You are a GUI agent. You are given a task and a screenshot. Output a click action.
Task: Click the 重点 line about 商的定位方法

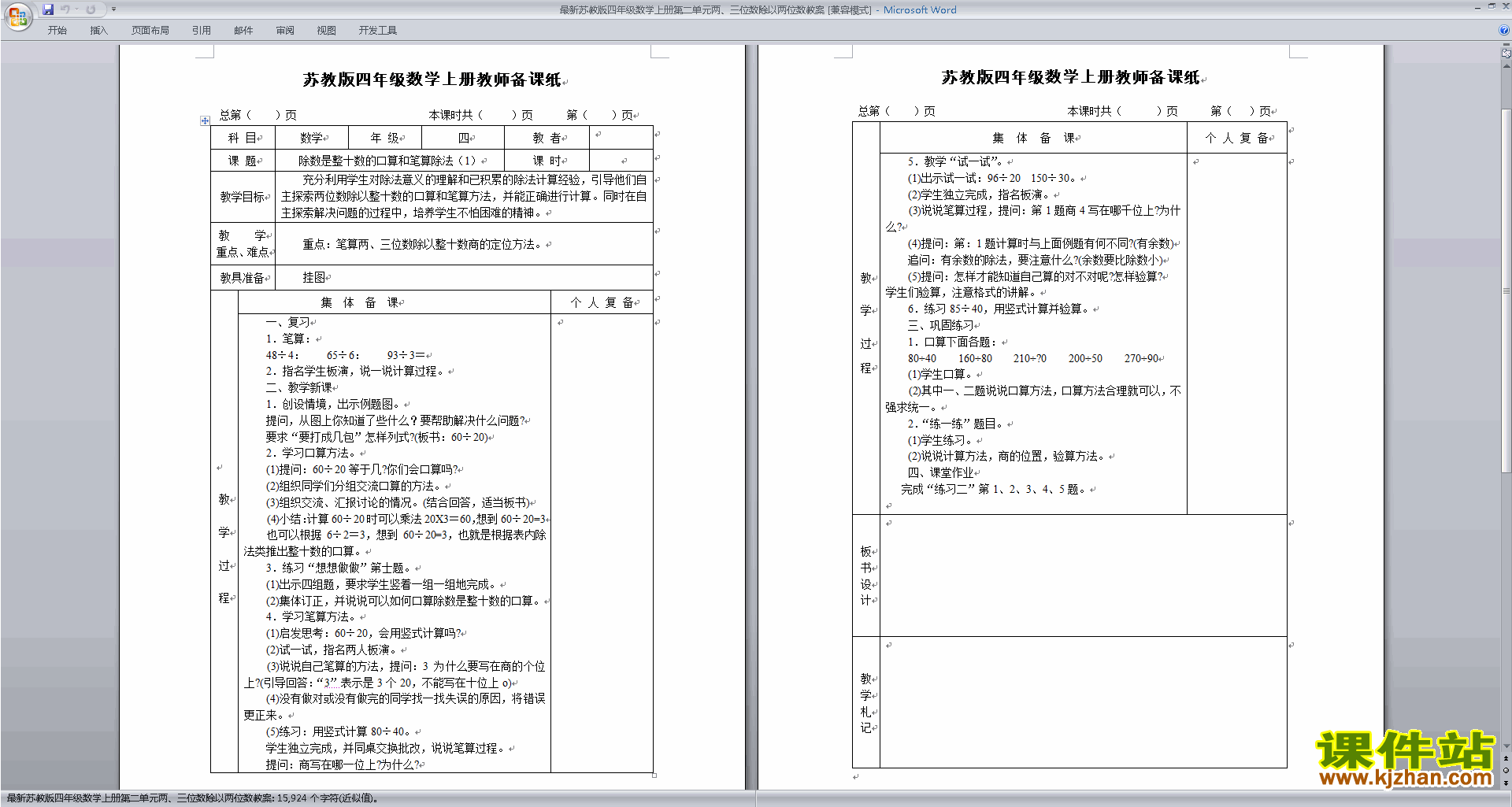pos(423,245)
